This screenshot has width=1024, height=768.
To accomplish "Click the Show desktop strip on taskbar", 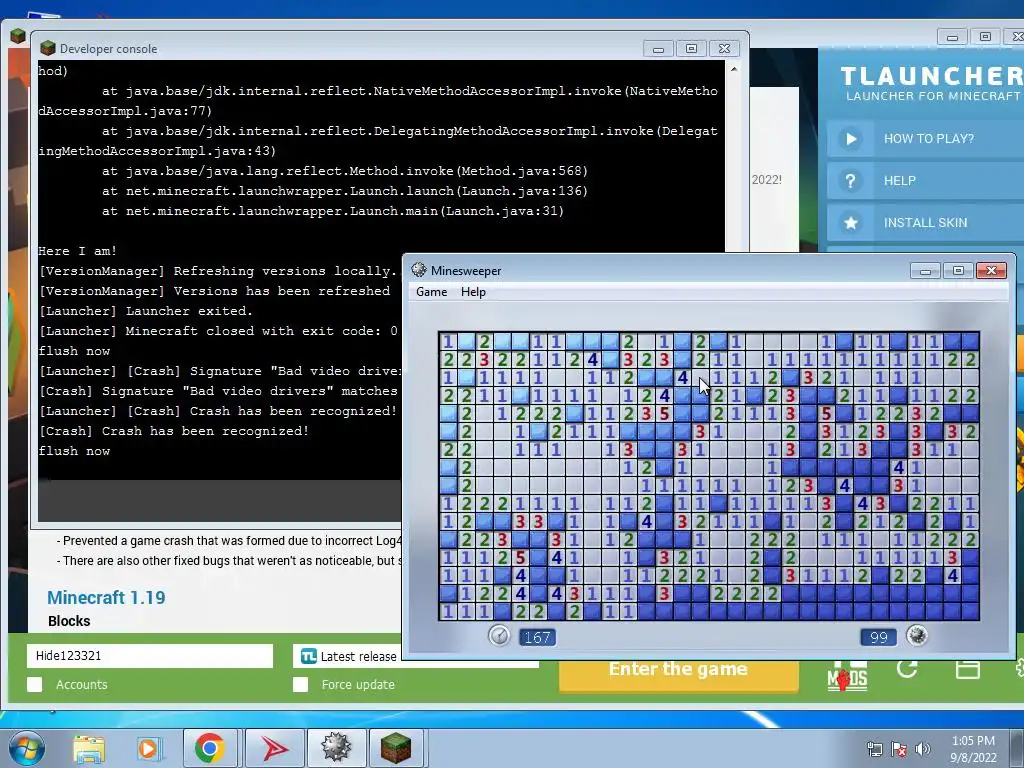I will pyautogui.click(x=1019, y=748).
